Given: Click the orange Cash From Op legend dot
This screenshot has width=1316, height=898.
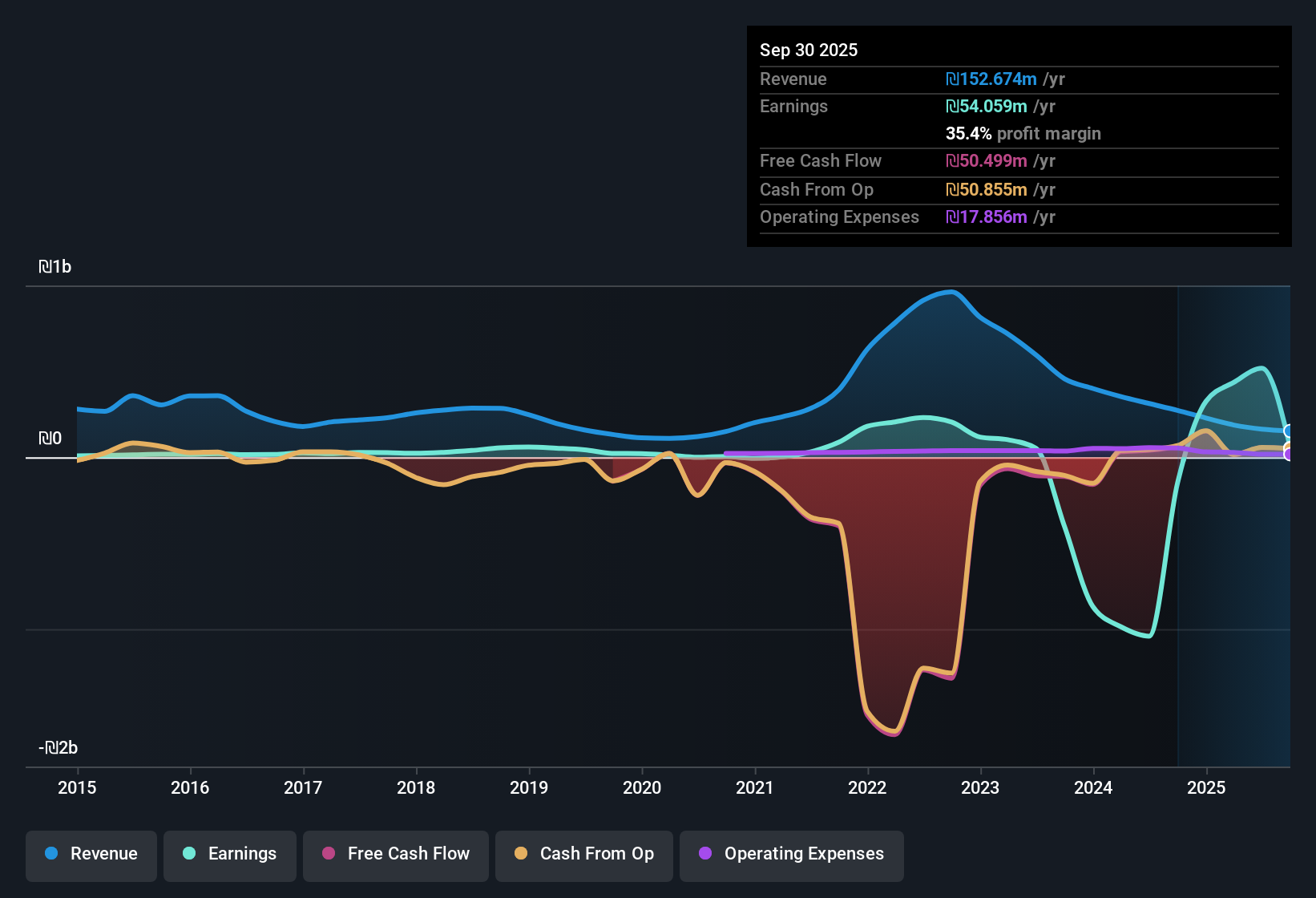Looking at the screenshot, I should coord(521,854).
